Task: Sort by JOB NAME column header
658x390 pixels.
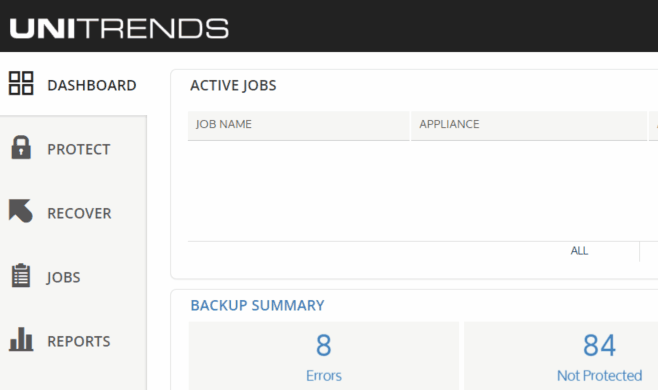Action: coord(298,126)
